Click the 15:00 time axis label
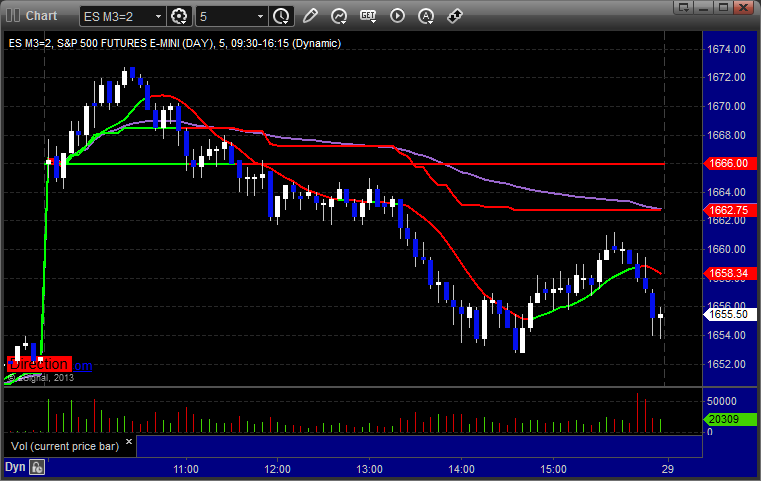The width and height of the screenshot is (761, 481). pos(553,469)
